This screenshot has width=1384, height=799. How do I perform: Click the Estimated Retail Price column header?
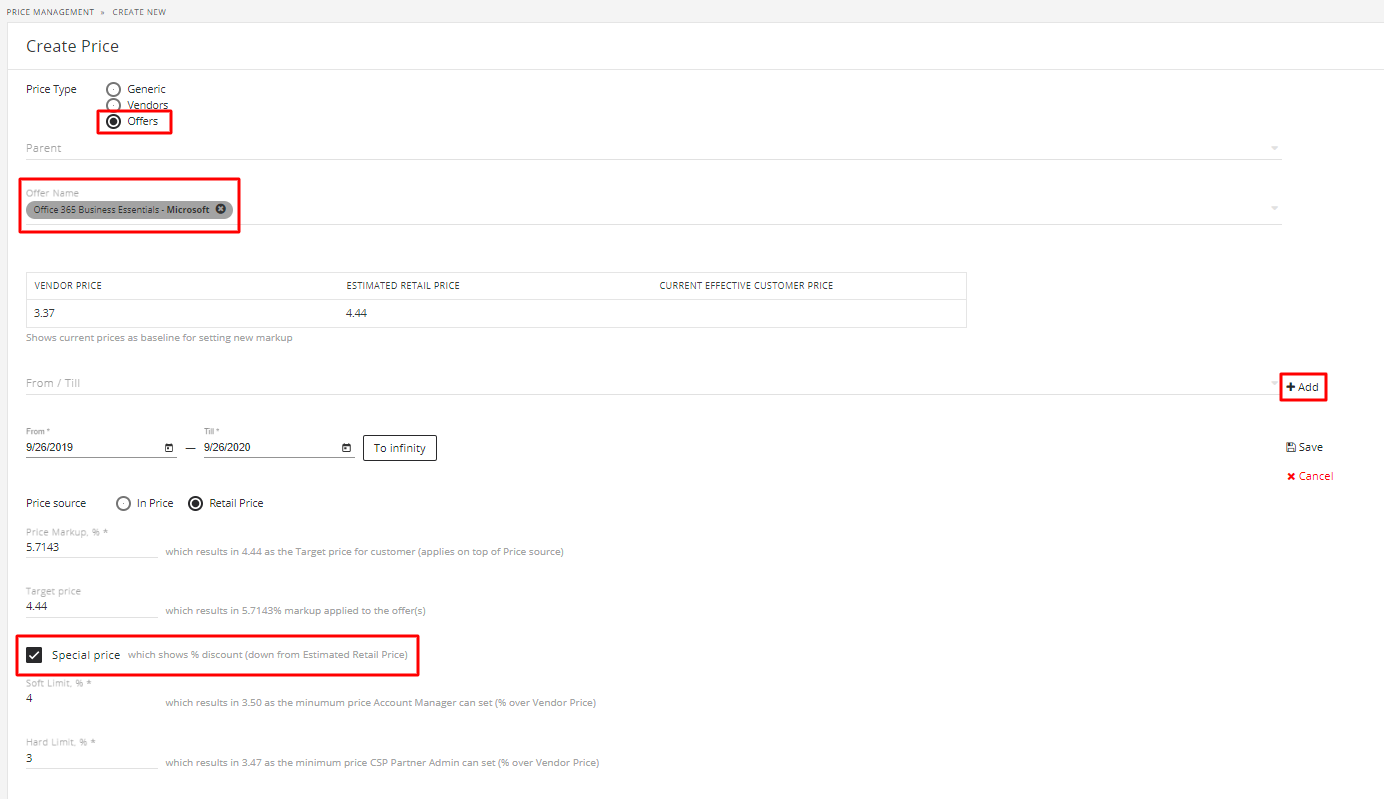click(x=403, y=286)
